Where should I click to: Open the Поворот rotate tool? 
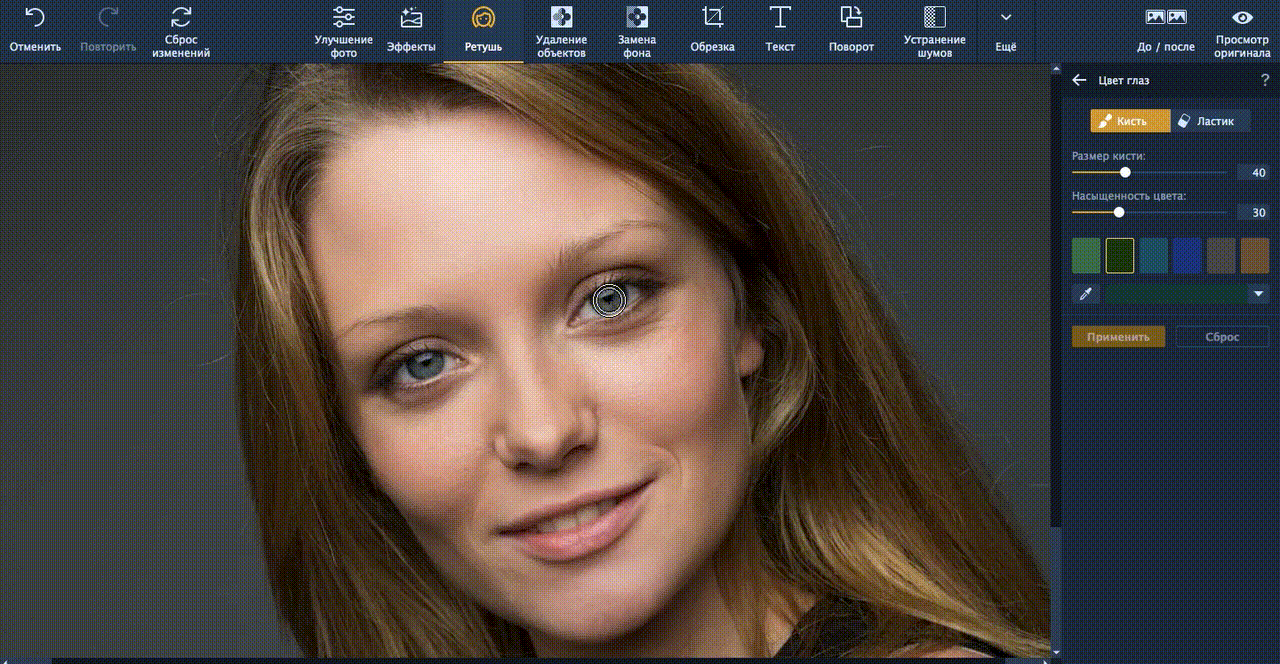pos(851,31)
